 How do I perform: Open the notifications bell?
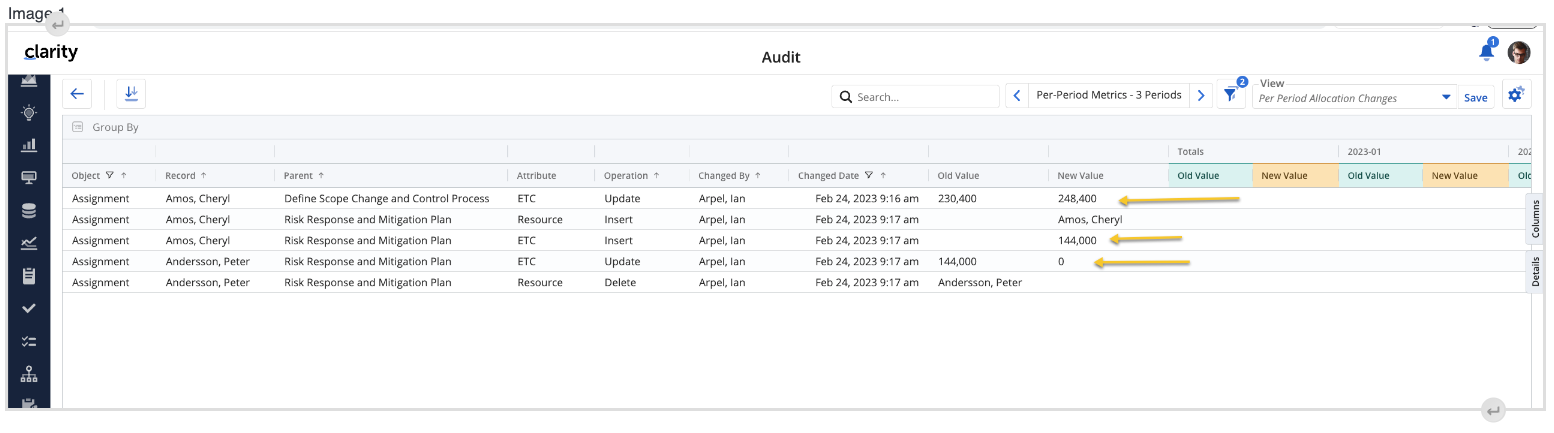click(x=1487, y=52)
